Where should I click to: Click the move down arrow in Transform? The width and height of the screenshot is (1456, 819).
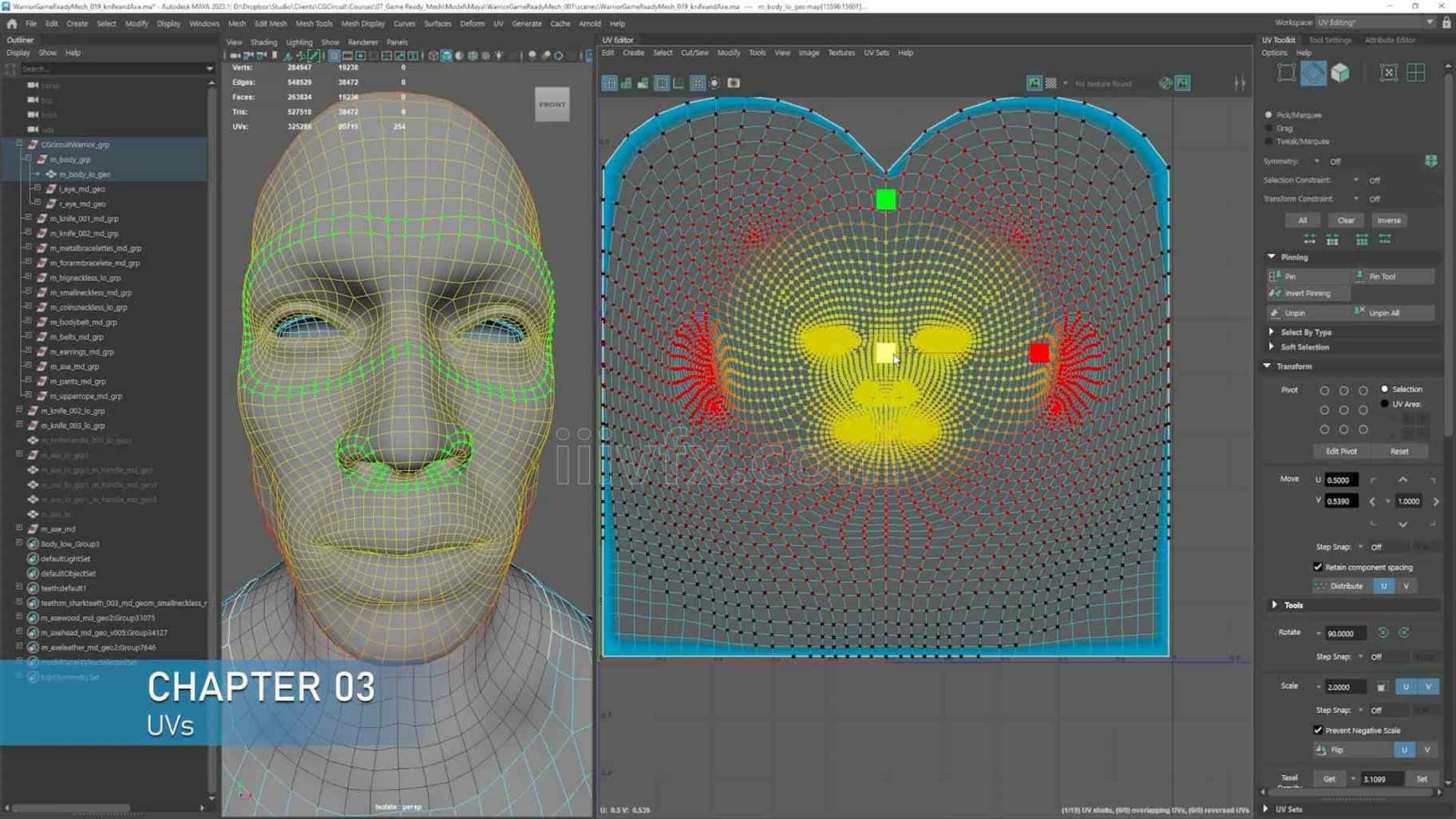point(1403,524)
